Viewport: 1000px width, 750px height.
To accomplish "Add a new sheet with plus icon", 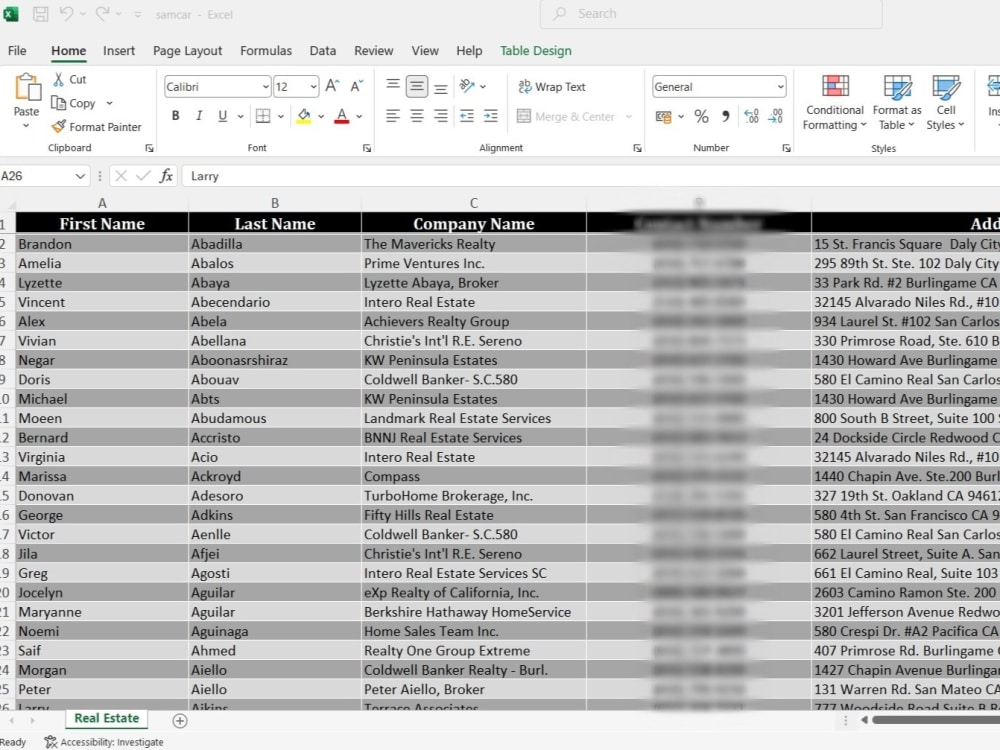I will (180, 721).
